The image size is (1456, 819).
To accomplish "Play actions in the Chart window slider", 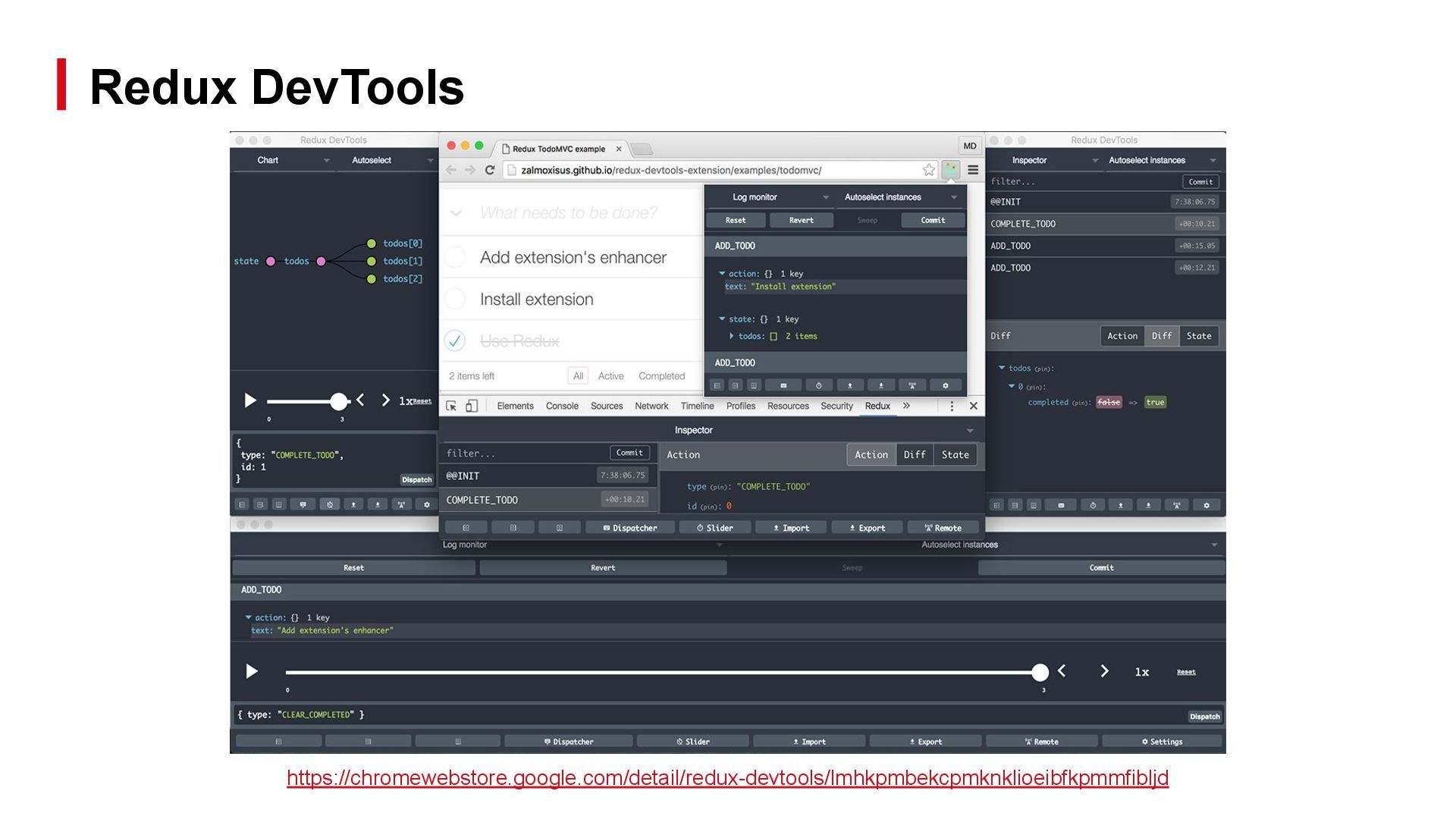I will click(250, 400).
